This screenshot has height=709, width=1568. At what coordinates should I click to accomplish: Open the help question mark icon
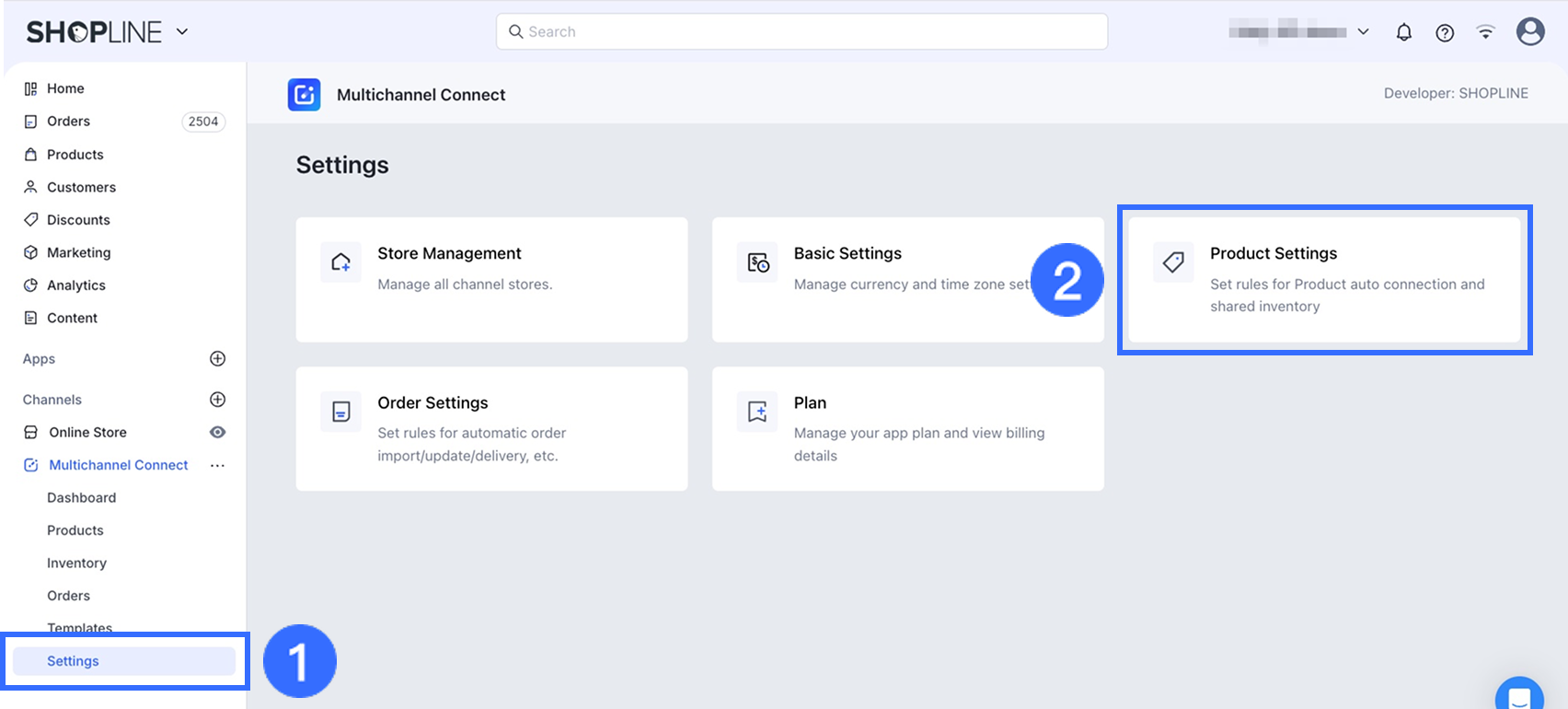(x=1445, y=32)
